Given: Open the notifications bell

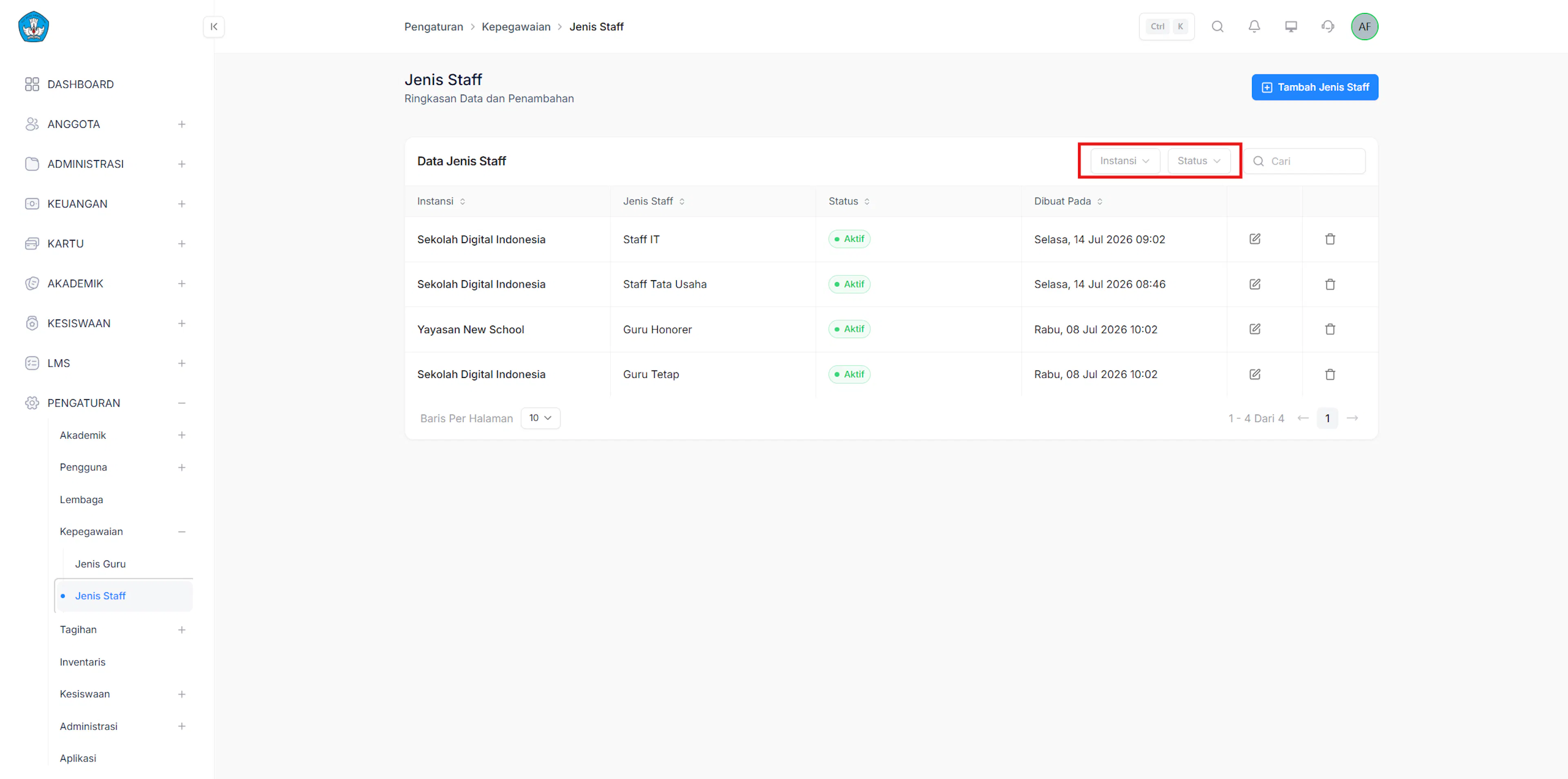Looking at the screenshot, I should point(1254,26).
